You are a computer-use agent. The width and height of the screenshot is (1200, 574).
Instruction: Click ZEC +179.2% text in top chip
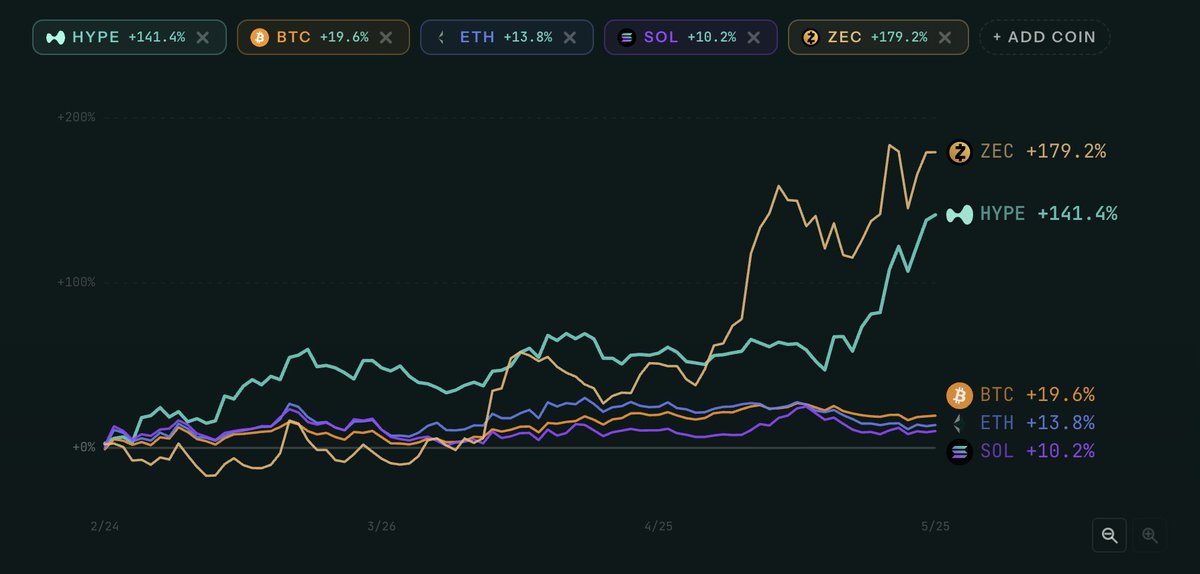pyautogui.click(x=877, y=37)
